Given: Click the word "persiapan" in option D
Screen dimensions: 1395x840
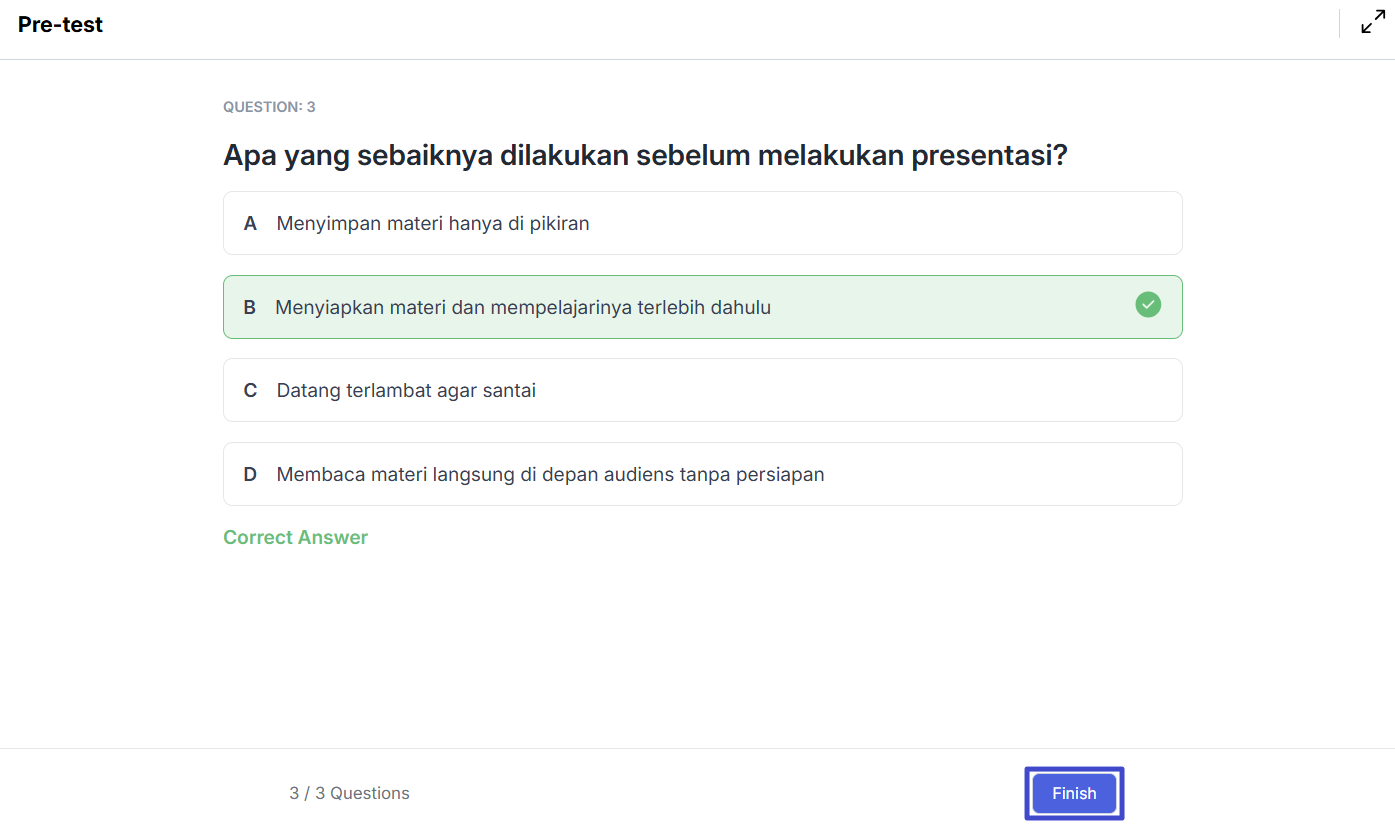Looking at the screenshot, I should 780,475.
